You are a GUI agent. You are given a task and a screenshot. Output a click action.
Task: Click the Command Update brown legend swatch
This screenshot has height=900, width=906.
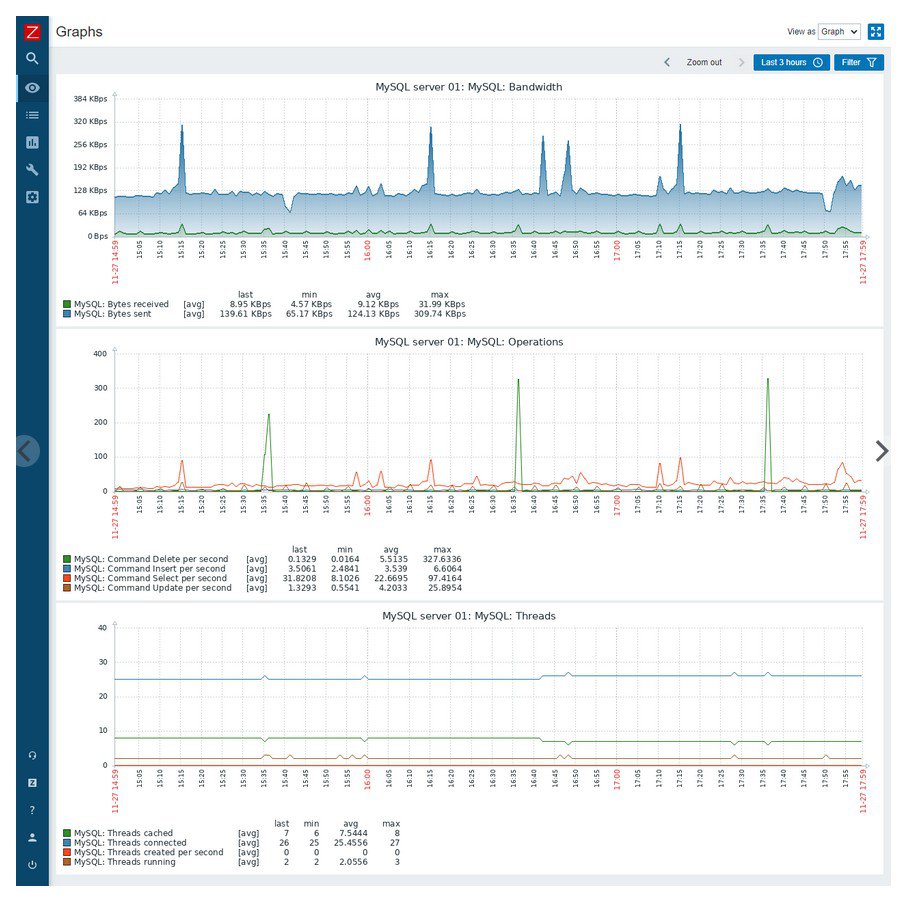pos(67,588)
